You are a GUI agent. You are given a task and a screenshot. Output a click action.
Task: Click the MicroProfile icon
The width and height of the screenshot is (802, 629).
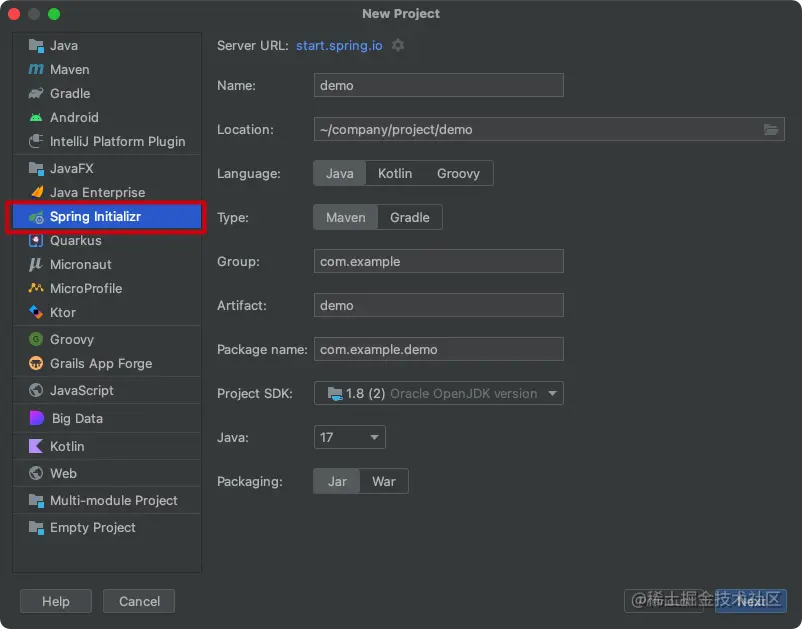[x=36, y=288]
